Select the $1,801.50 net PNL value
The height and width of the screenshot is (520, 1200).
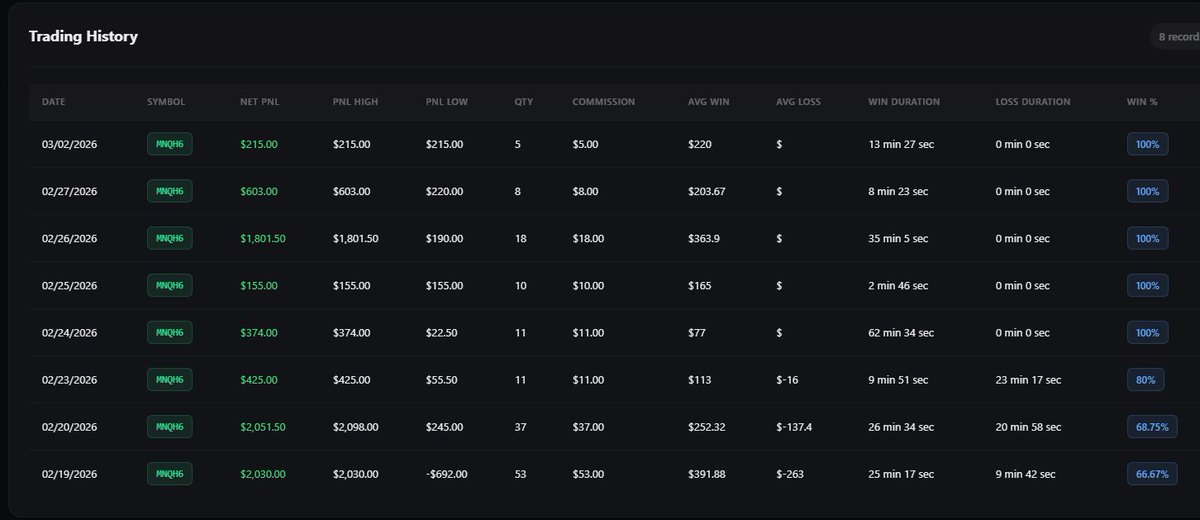click(x=263, y=238)
